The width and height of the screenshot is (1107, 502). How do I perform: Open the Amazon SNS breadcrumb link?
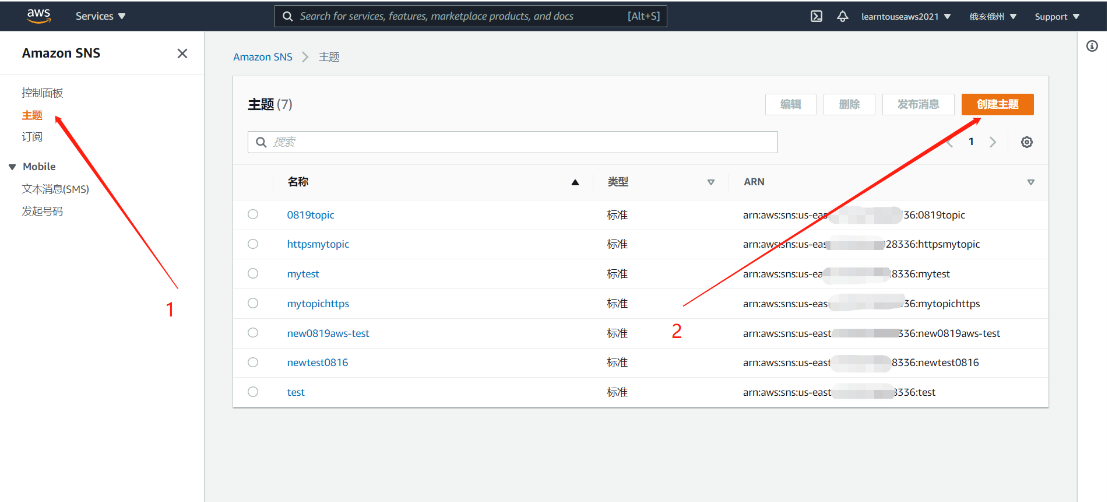click(x=263, y=57)
